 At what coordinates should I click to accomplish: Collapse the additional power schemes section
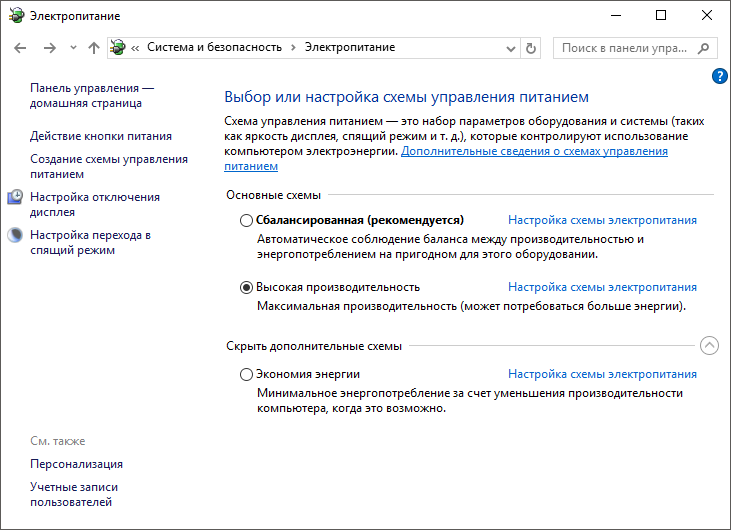[709, 346]
